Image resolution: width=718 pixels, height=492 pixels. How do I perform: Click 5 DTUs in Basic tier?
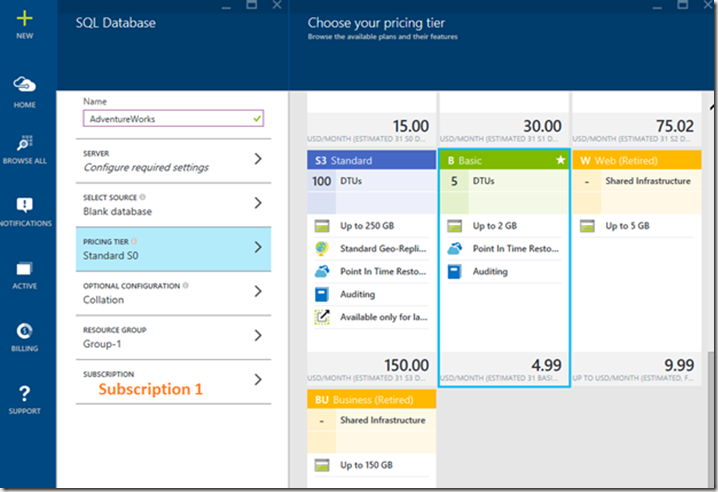504,181
